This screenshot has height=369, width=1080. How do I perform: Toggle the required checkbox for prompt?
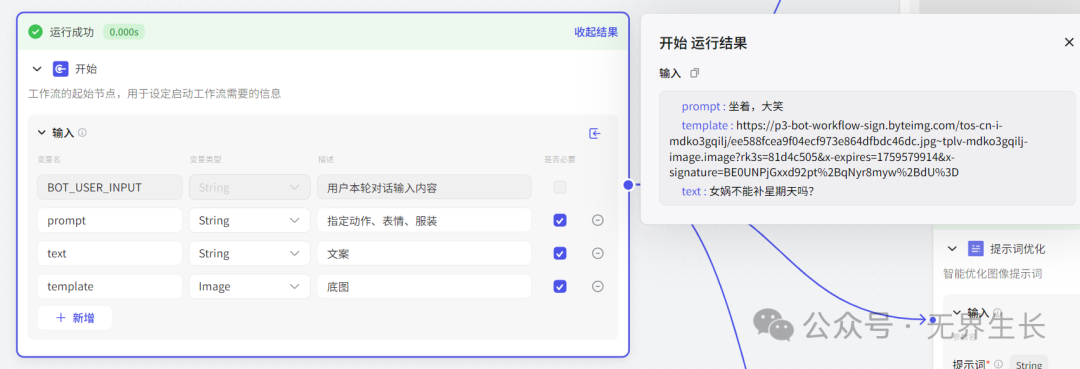tap(560, 220)
